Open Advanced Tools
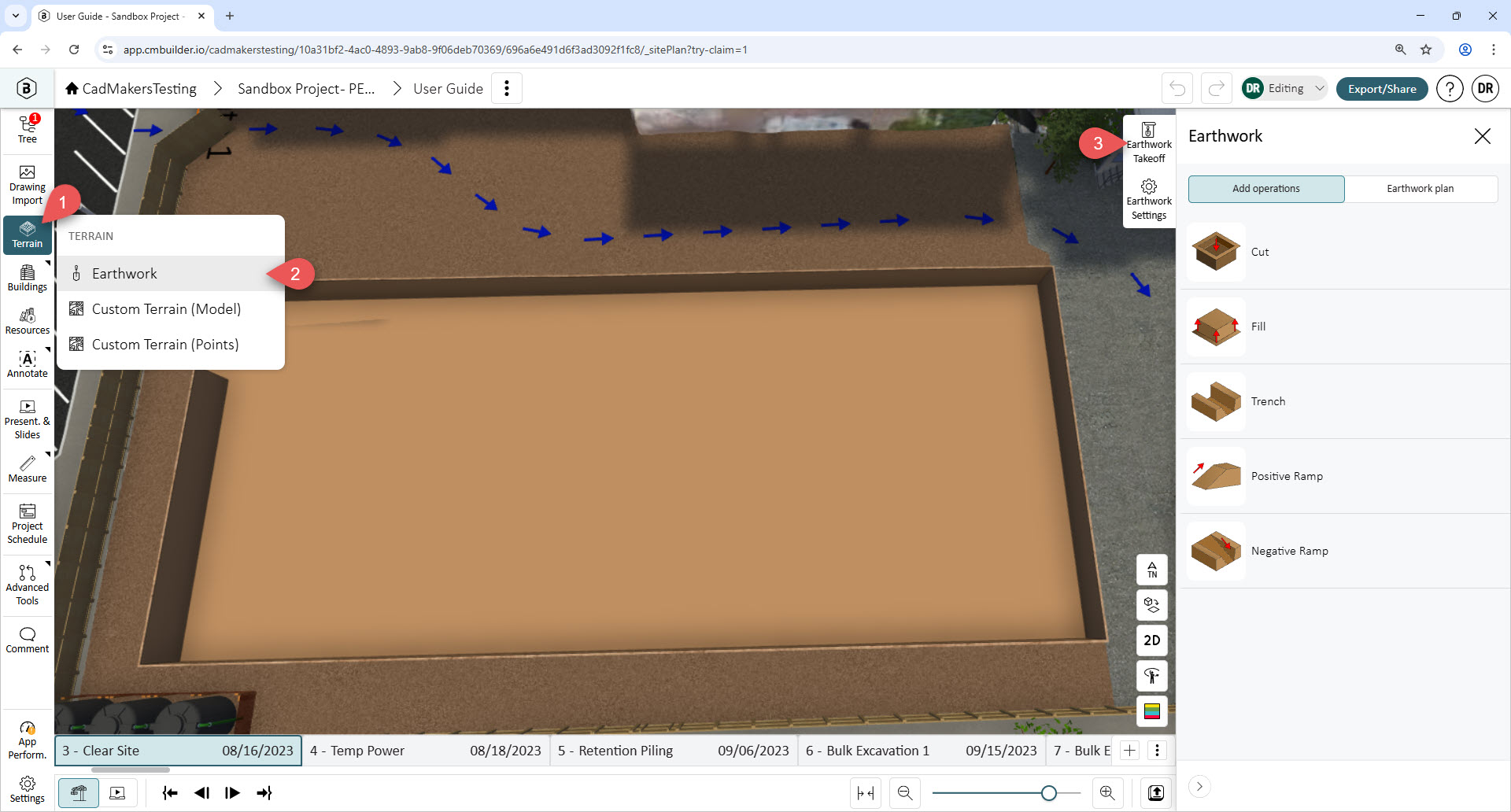 pos(28,585)
